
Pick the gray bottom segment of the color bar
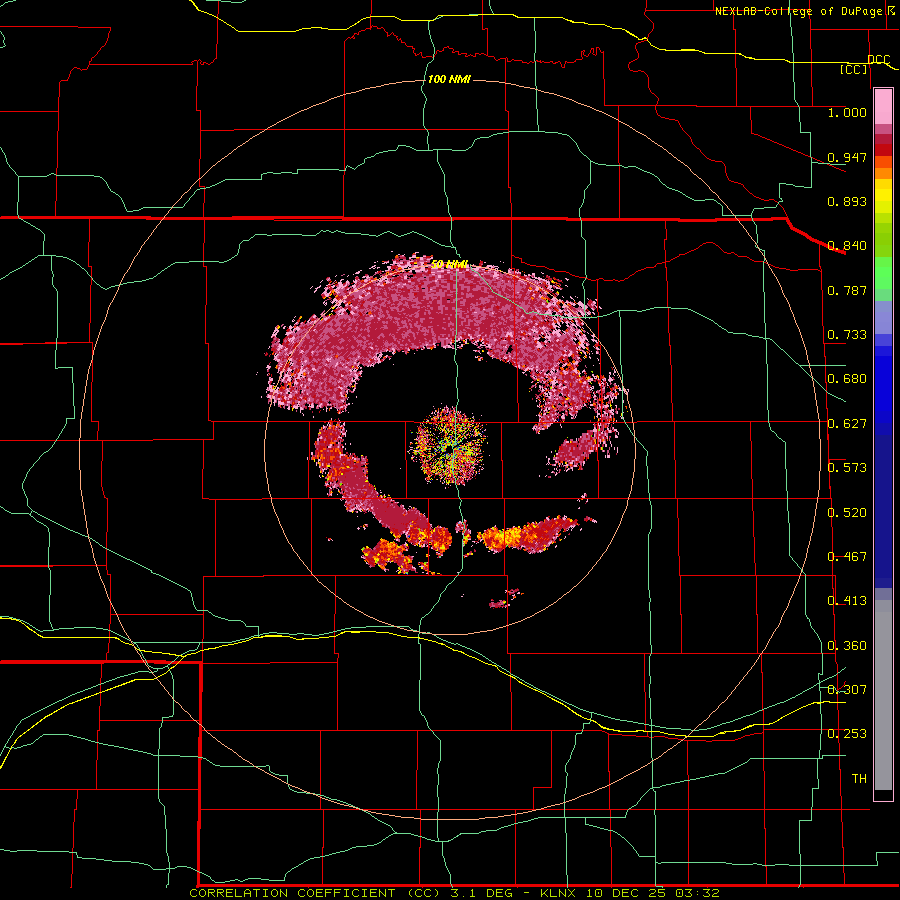[883, 695]
